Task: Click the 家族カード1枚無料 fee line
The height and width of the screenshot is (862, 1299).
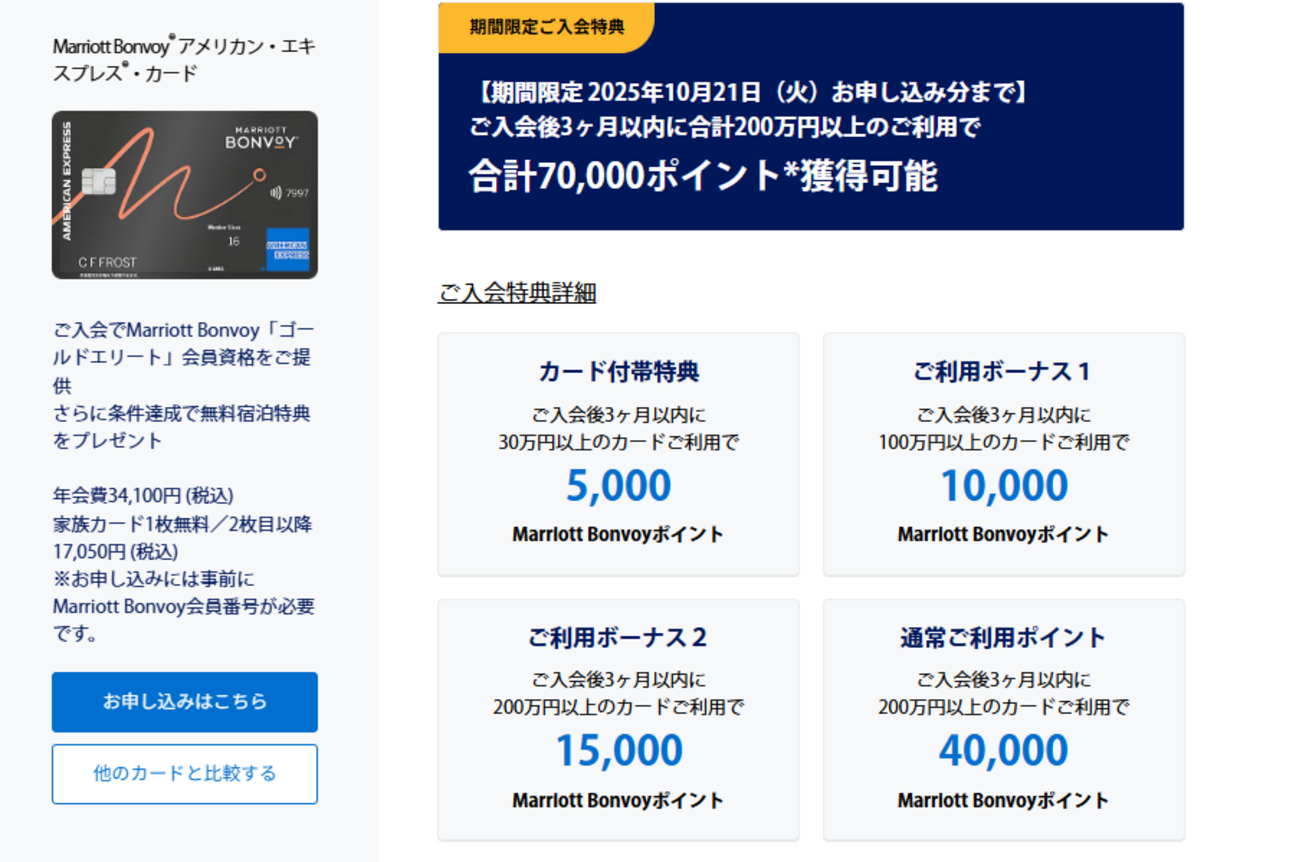Action: pos(182,538)
